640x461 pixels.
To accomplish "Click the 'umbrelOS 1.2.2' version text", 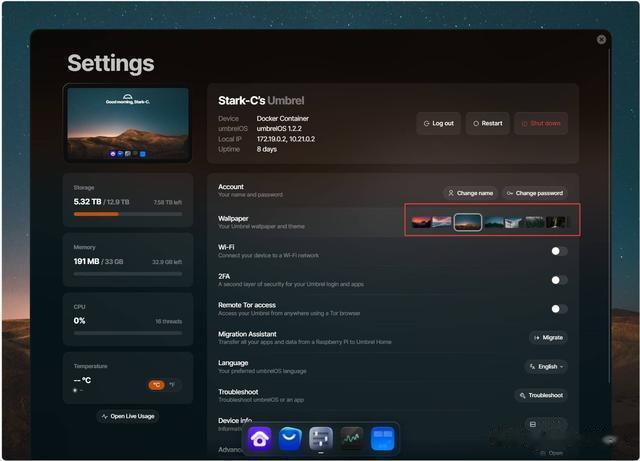I will tap(279, 129).
